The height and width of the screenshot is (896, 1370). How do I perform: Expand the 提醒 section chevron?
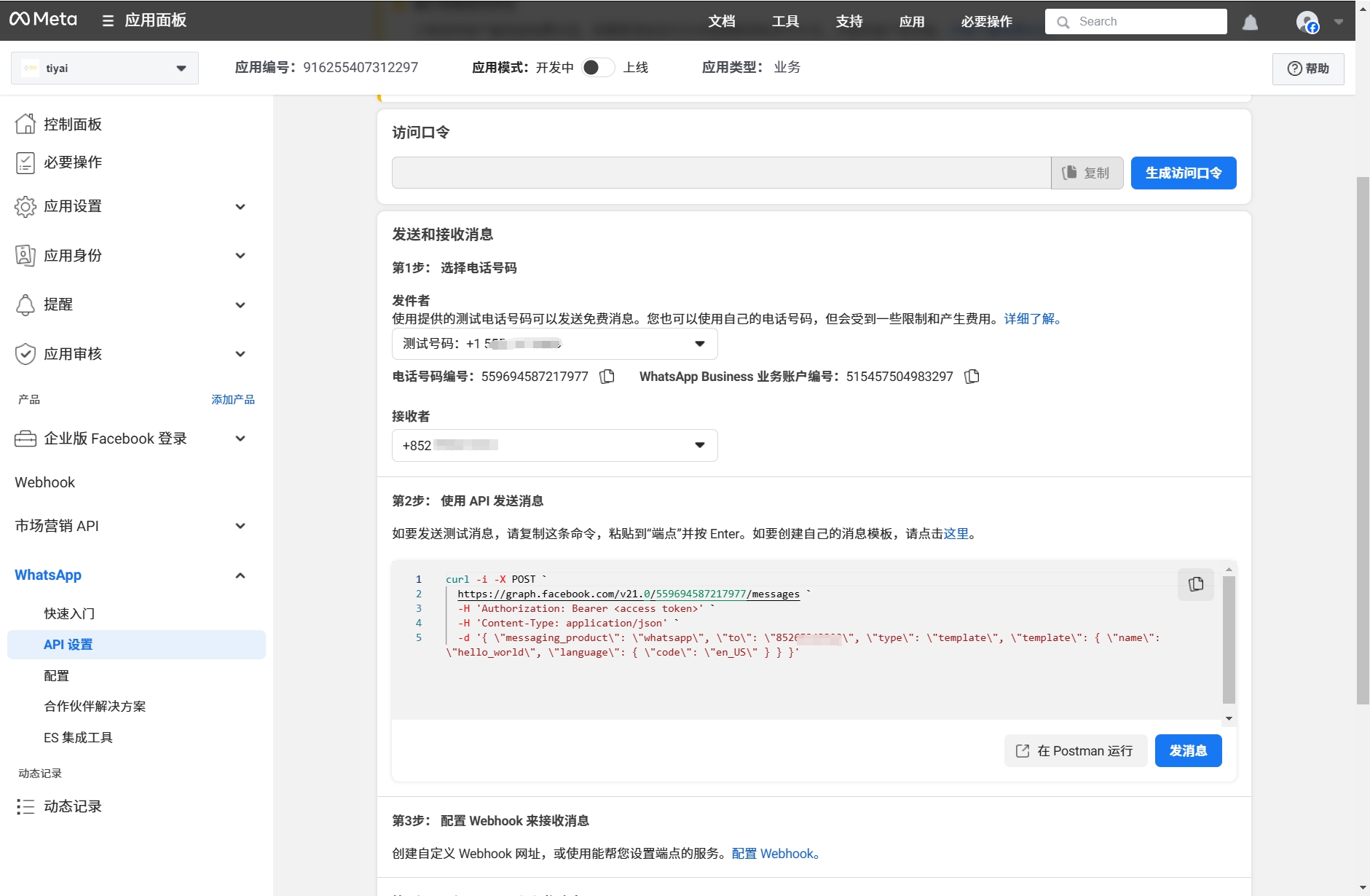pos(240,305)
